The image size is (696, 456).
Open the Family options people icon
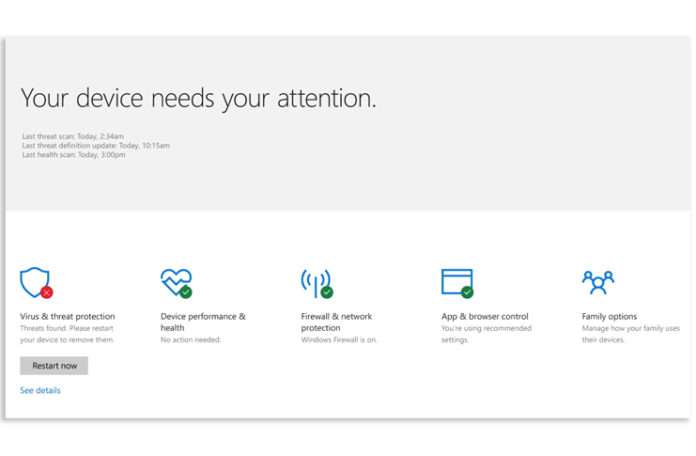(x=597, y=283)
